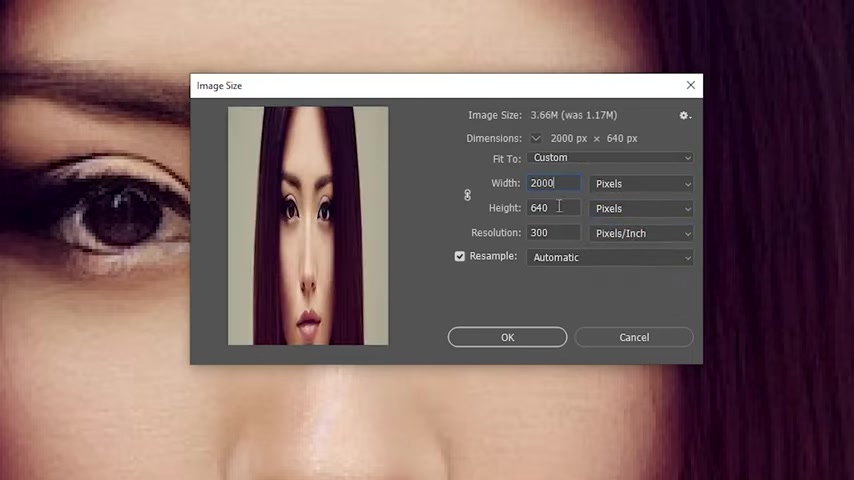Click the Height input field showing 640

(553, 208)
